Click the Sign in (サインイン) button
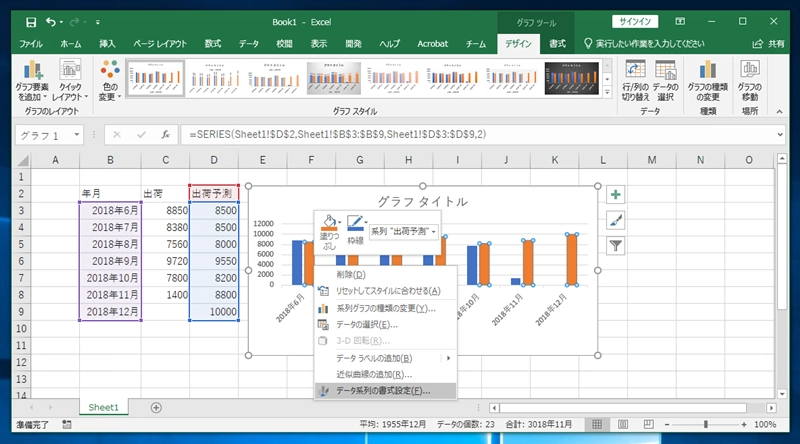The height and width of the screenshot is (444, 800). [635, 21]
